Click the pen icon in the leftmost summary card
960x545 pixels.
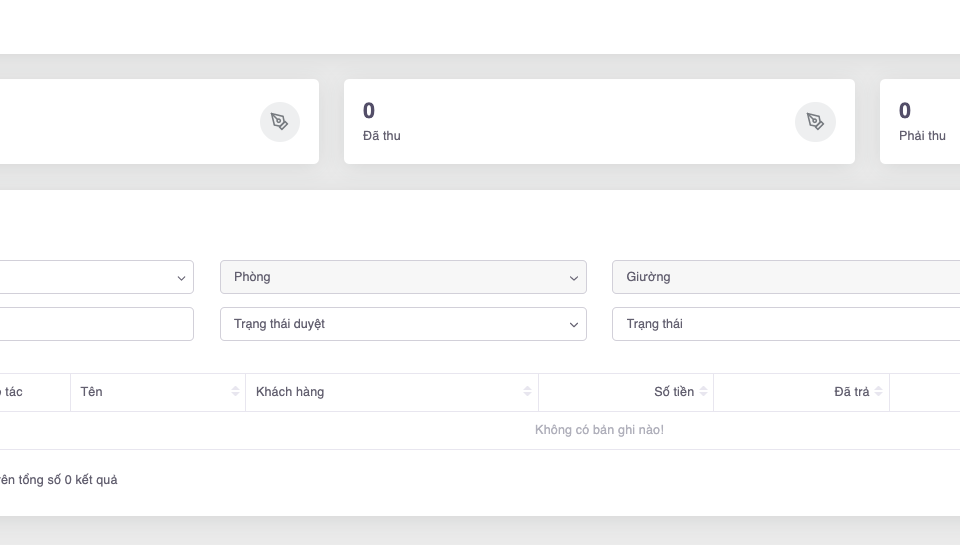(x=280, y=122)
